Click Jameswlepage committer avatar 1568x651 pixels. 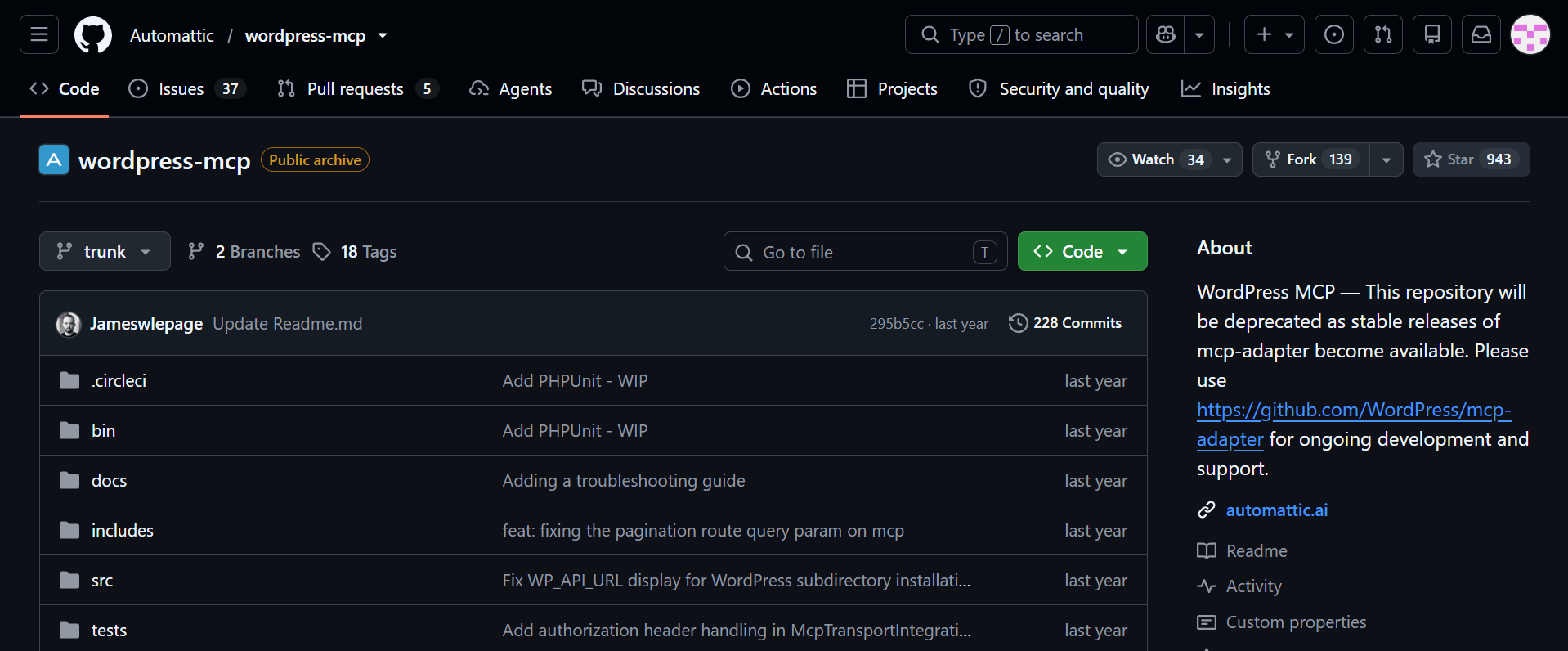coord(69,324)
